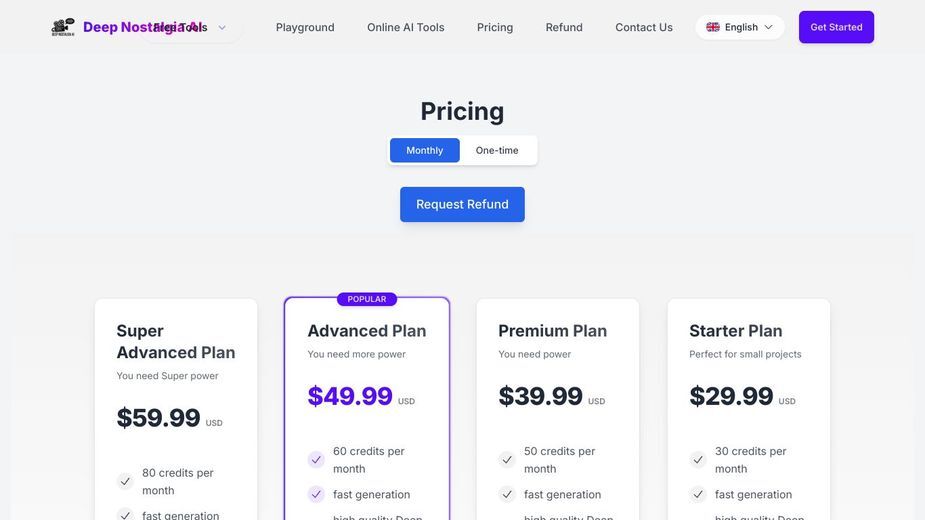Viewport: 925px width, 520px height.
Task: Select Monthly billing option
Action: coord(425,151)
